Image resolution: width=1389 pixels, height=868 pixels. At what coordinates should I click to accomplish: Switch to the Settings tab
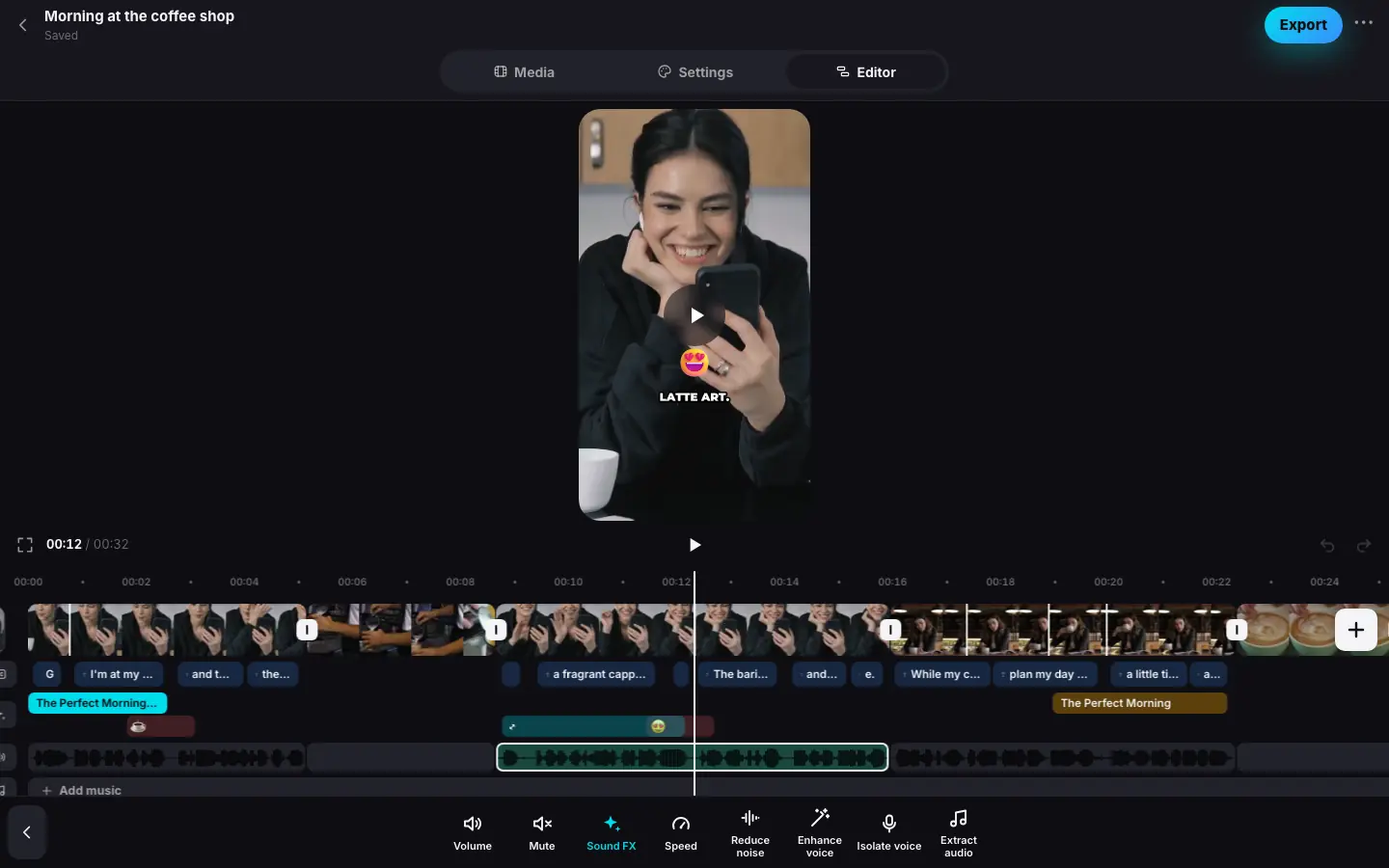(x=695, y=72)
